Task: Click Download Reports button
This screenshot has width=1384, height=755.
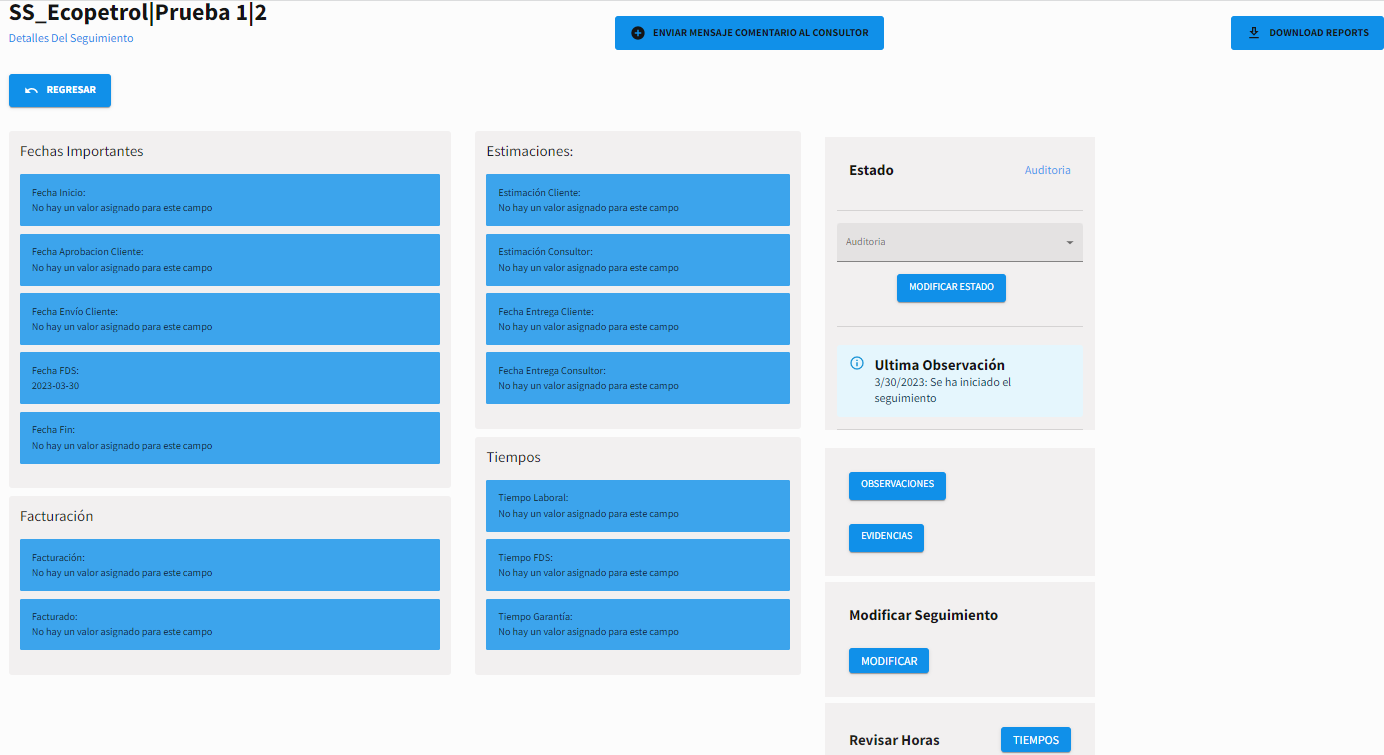Action: pyautogui.click(x=1307, y=33)
